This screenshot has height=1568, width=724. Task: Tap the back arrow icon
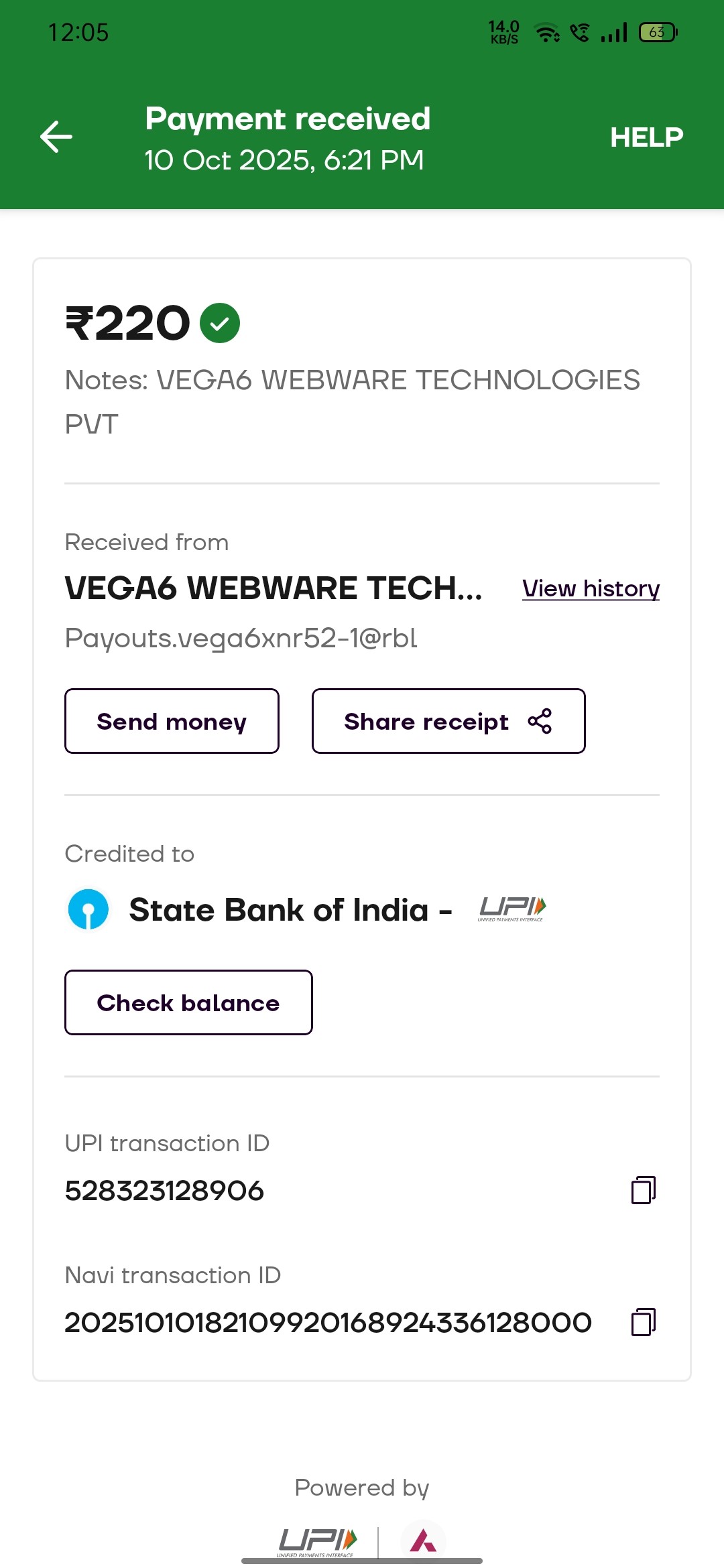click(x=56, y=137)
